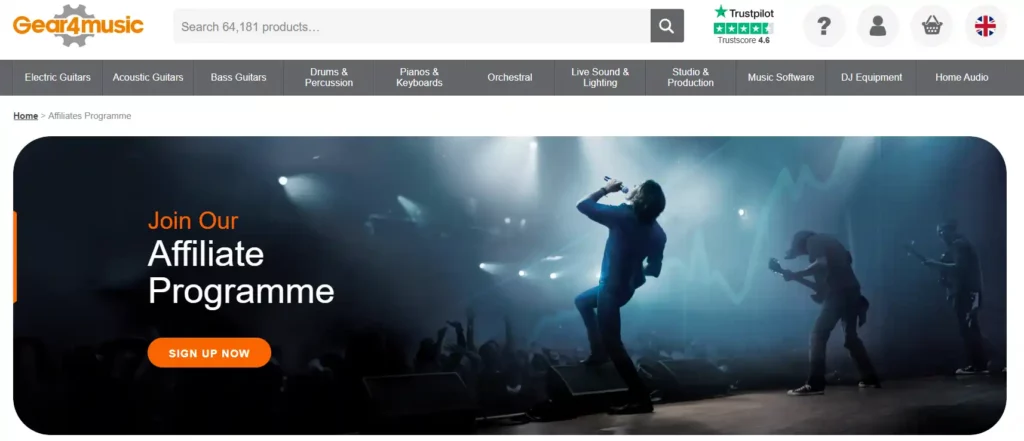Screen dimensions: 1024x441
Task: Click Affiliates Programme breadcrumb text
Action: pos(89,116)
